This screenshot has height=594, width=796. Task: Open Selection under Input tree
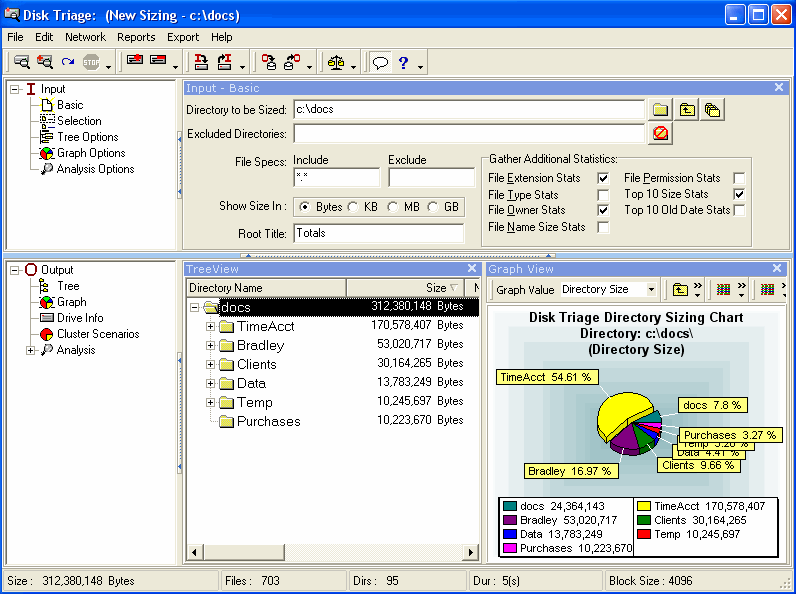tap(79, 121)
